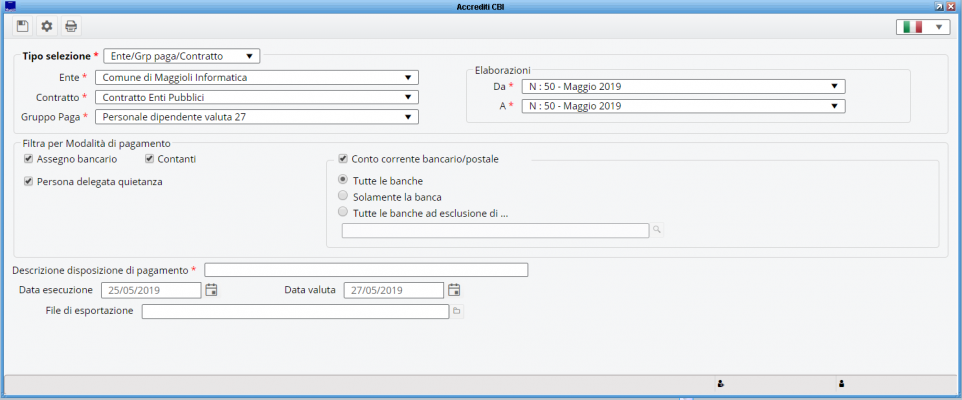The width and height of the screenshot is (962, 400).
Task: Open the Contratto dropdown
Action: [x=257, y=97]
